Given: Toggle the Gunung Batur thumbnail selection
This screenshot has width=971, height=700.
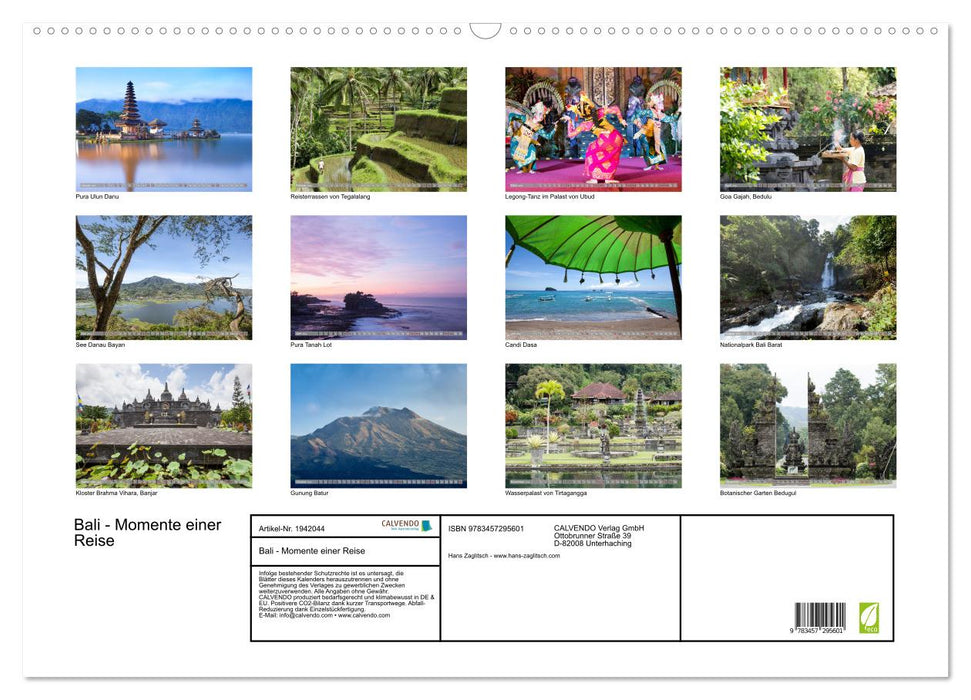Looking at the screenshot, I should click(377, 425).
